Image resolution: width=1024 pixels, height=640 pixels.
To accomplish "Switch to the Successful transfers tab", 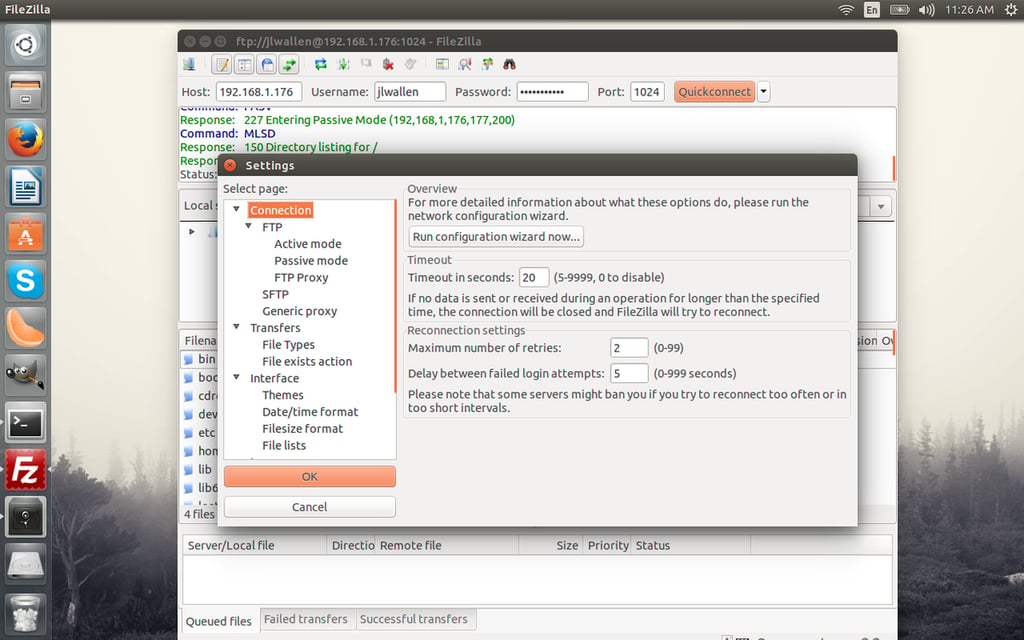I will click(413, 618).
